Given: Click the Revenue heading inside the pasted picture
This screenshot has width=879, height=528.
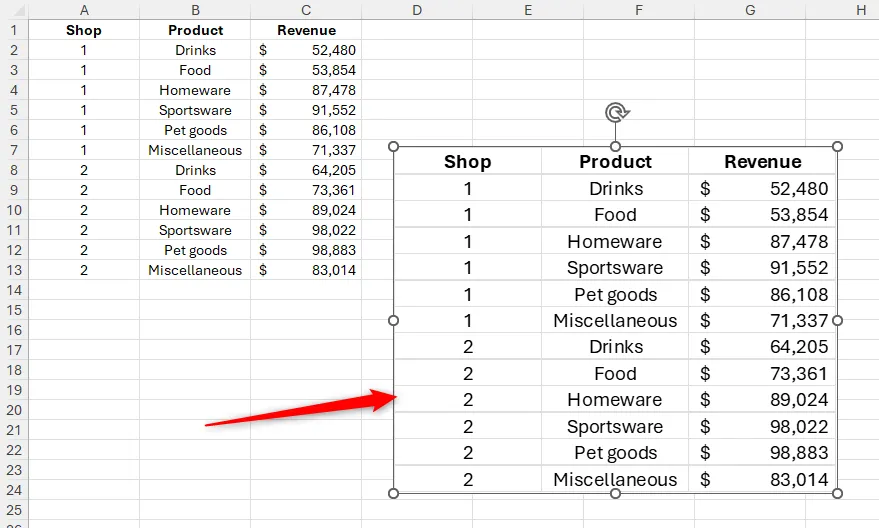Looking at the screenshot, I should 763,162.
